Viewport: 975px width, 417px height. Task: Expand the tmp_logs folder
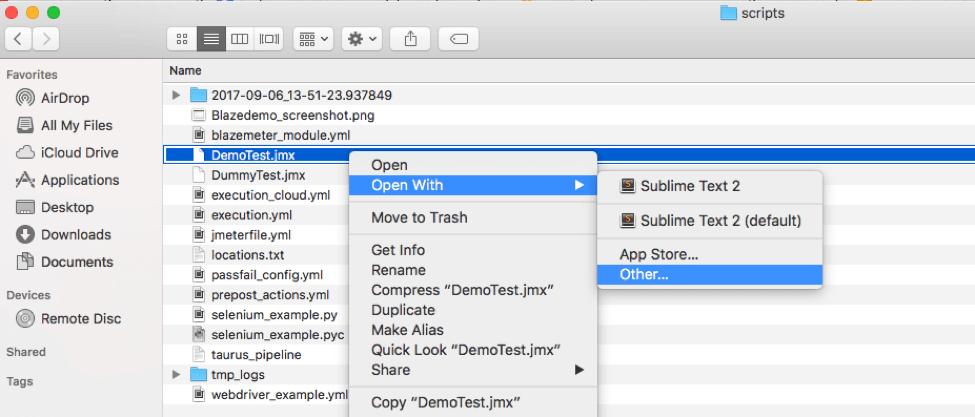[x=177, y=375]
